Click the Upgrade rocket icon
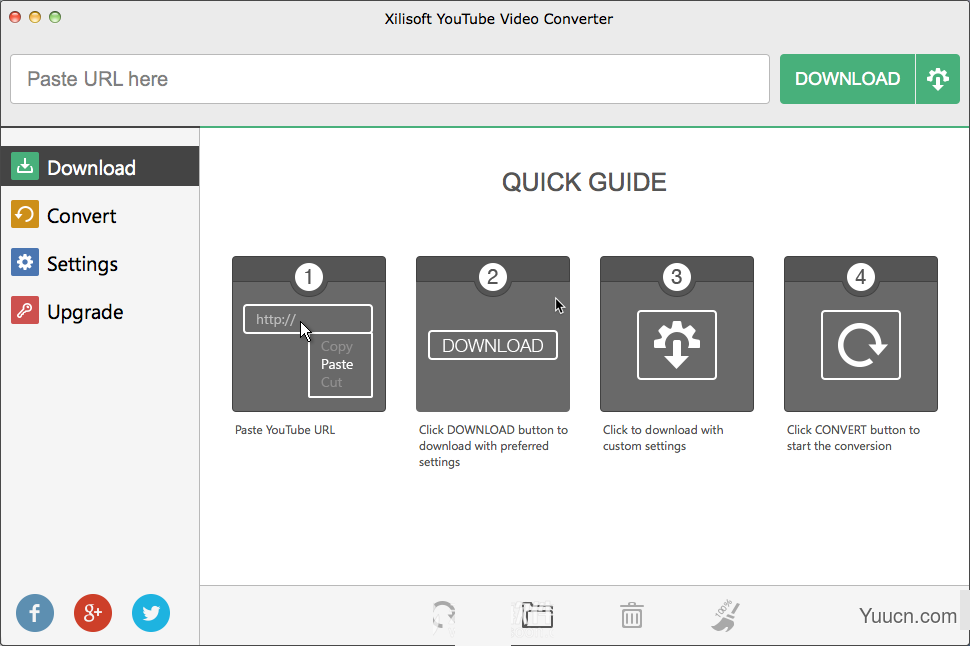This screenshot has height=646, width=970. coord(25,310)
